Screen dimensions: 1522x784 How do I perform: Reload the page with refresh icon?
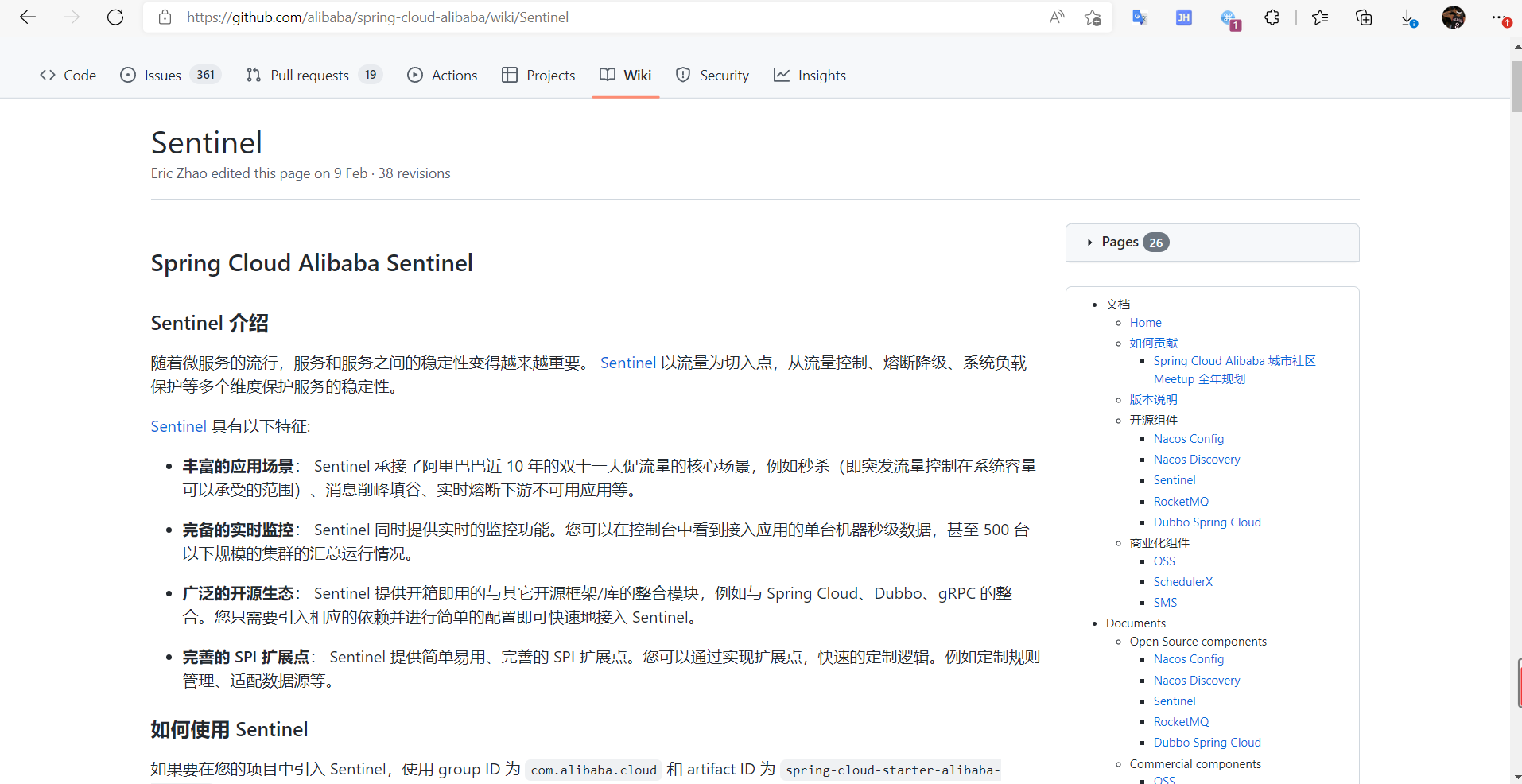pyautogui.click(x=115, y=17)
